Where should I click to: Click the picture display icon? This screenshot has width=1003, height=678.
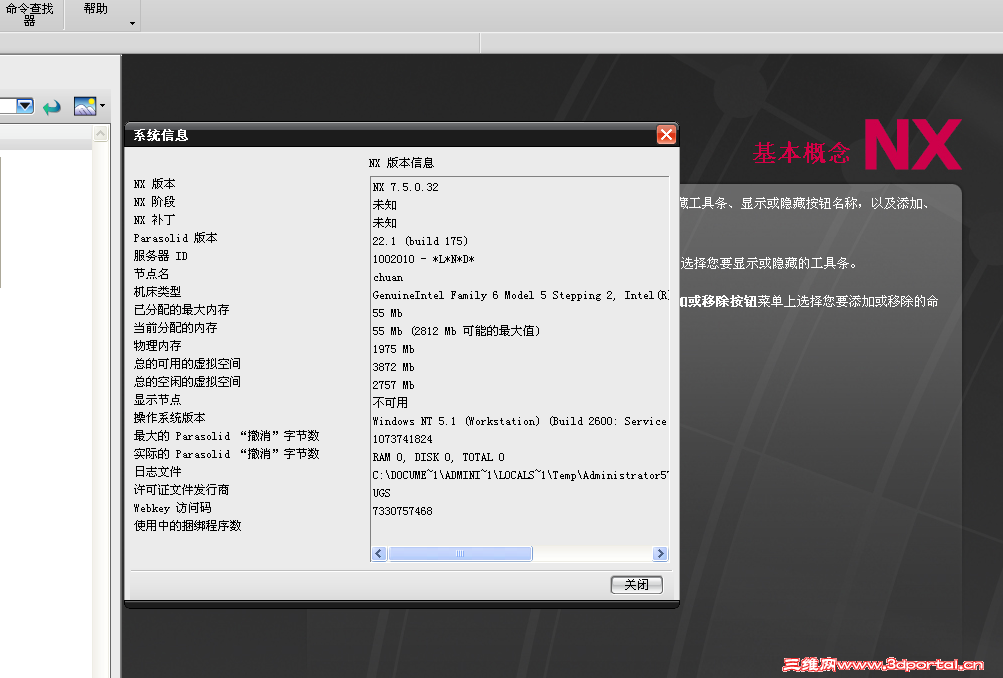click(85, 106)
